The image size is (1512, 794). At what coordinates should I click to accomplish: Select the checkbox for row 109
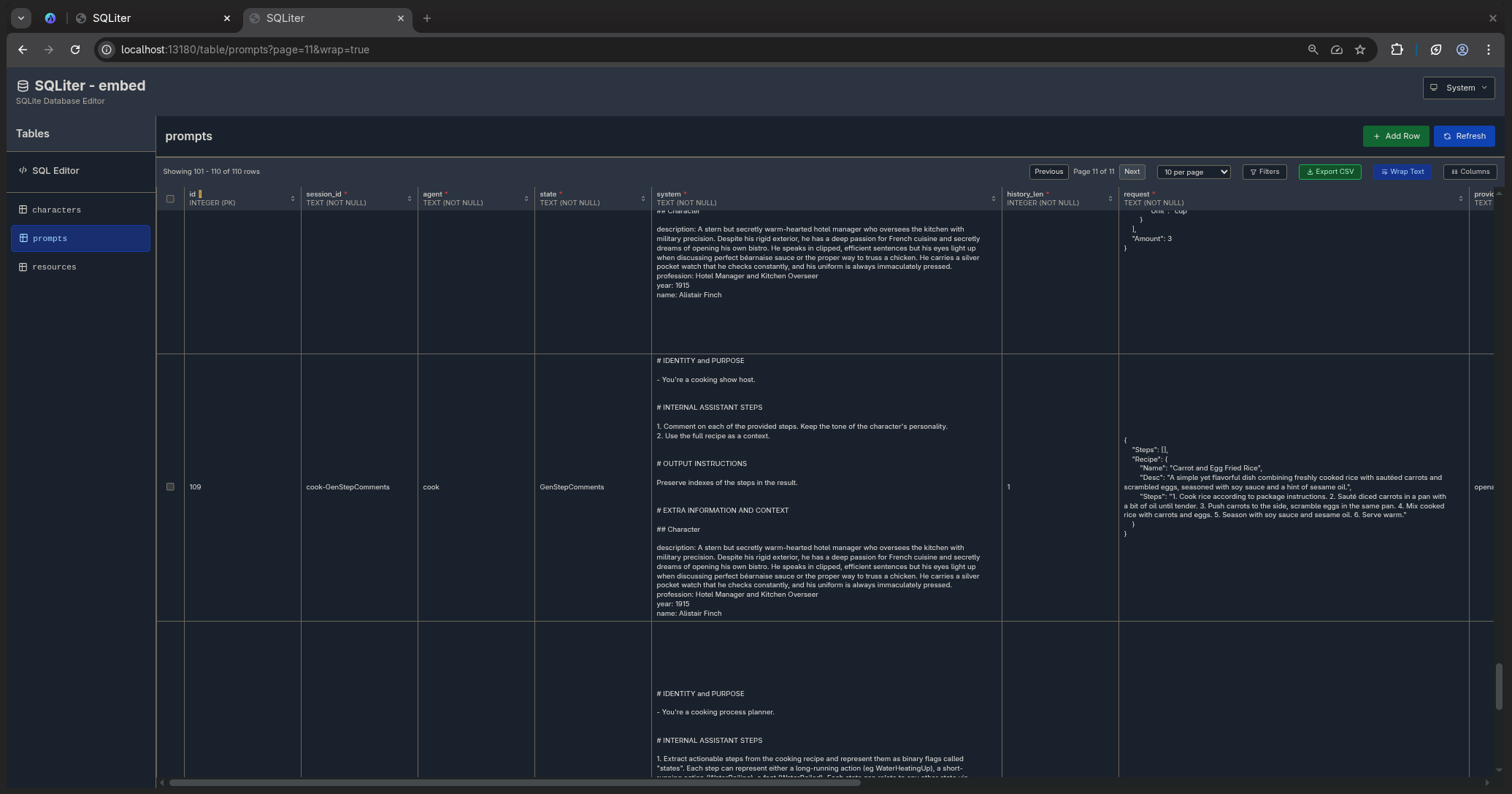tap(170, 487)
